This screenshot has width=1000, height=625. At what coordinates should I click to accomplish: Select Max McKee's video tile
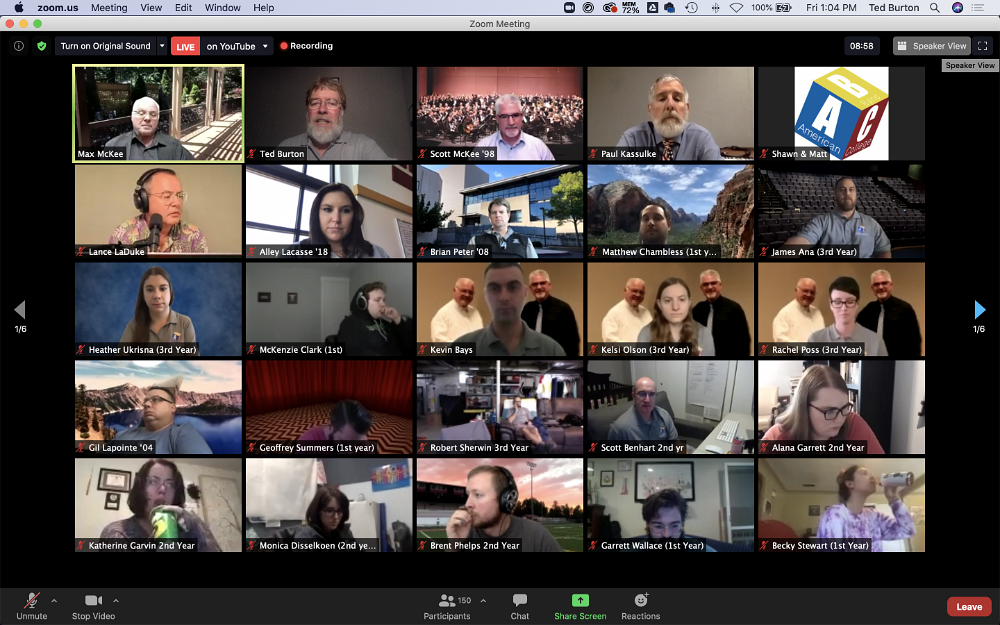point(158,113)
